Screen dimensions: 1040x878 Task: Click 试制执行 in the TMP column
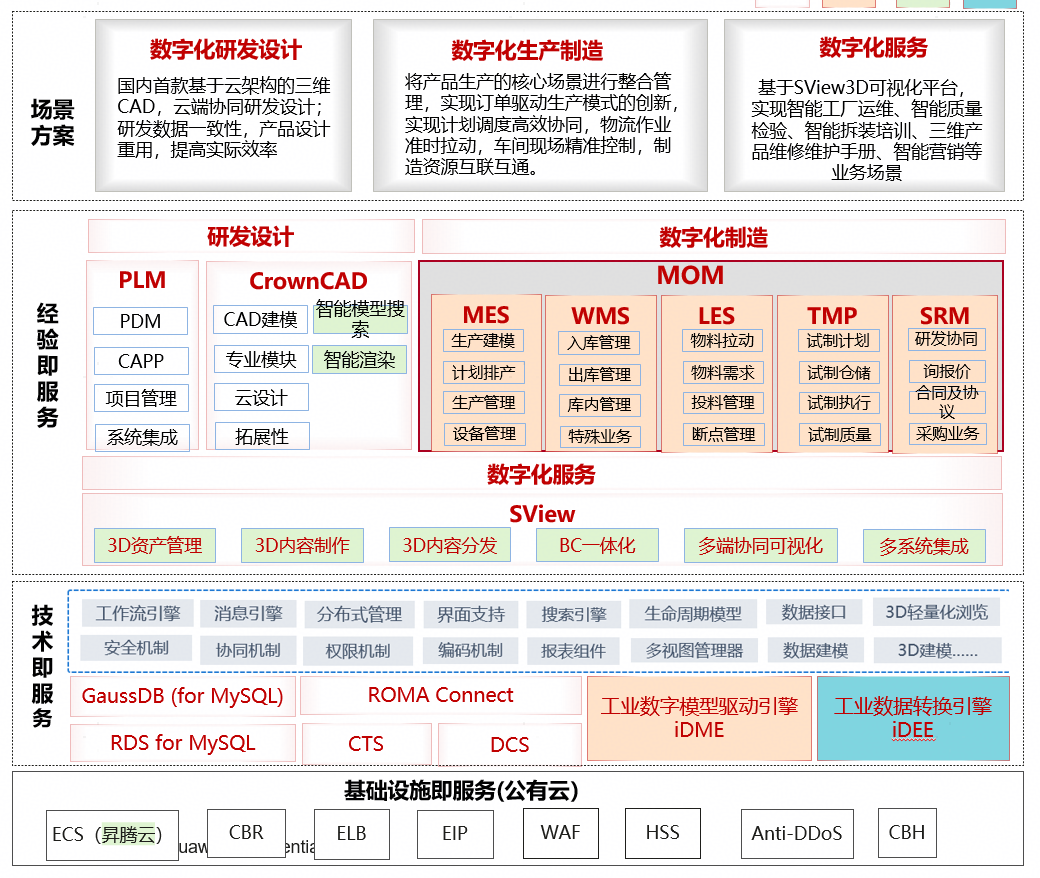pos(838,403)
